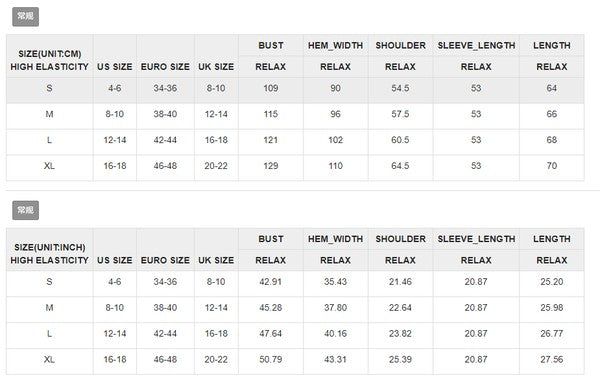The width and height of the screenshot is (600, 378).
Task: Click the 40.16 hem width cell
Action: (x=336, y=336)
